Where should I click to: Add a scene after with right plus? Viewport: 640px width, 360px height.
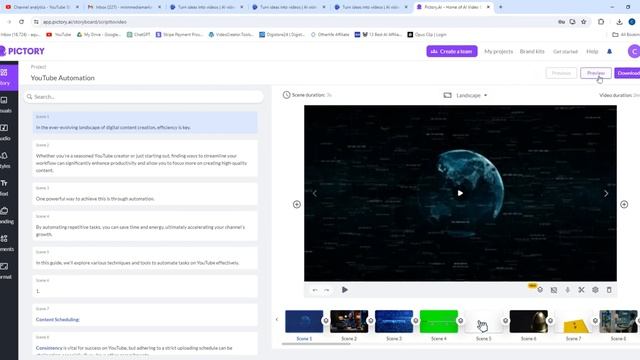[624, 204]
